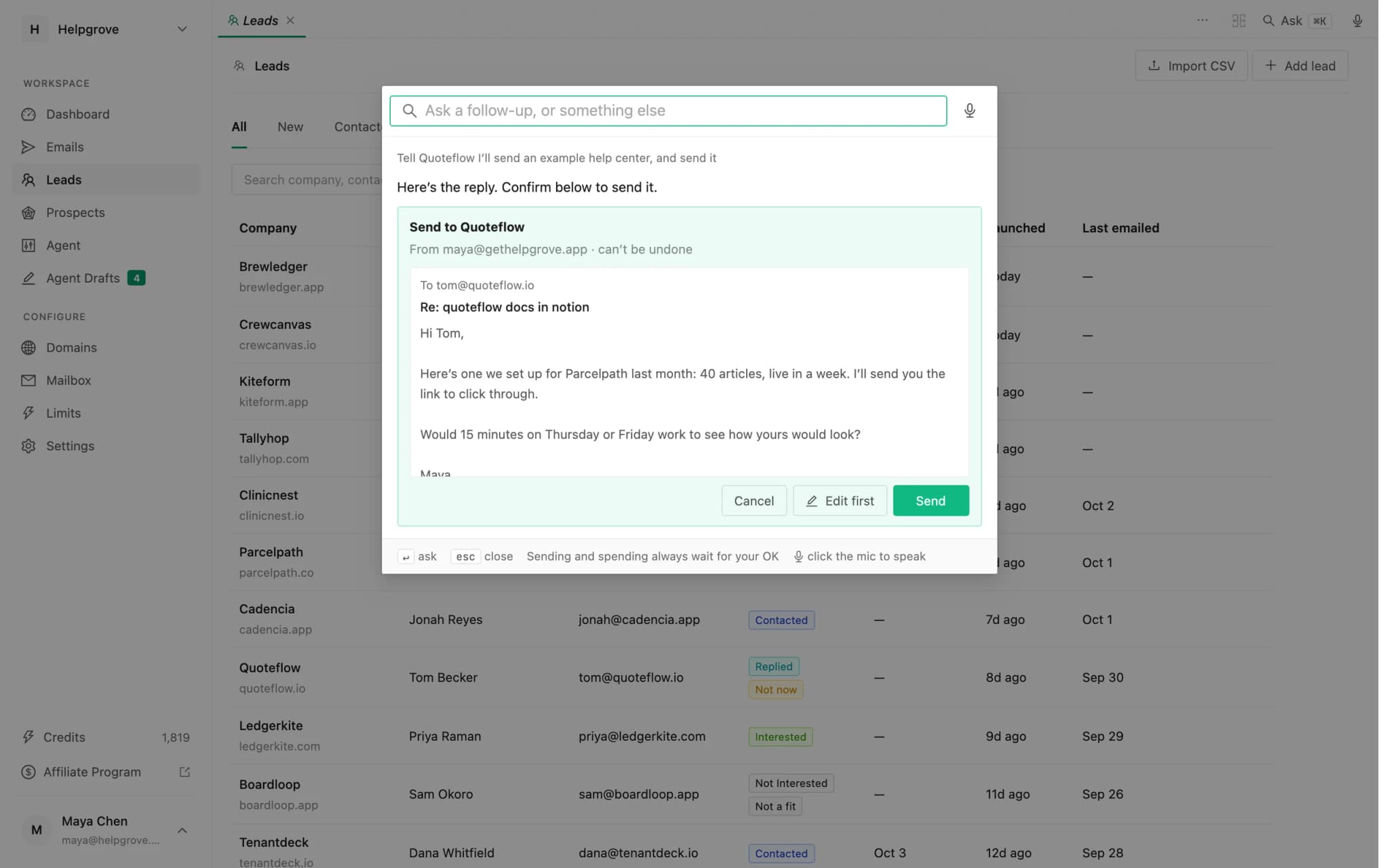This screenshot has height=868, width=1389.
Task: Open Prospects in the sidebar
Action: [106, 212]
